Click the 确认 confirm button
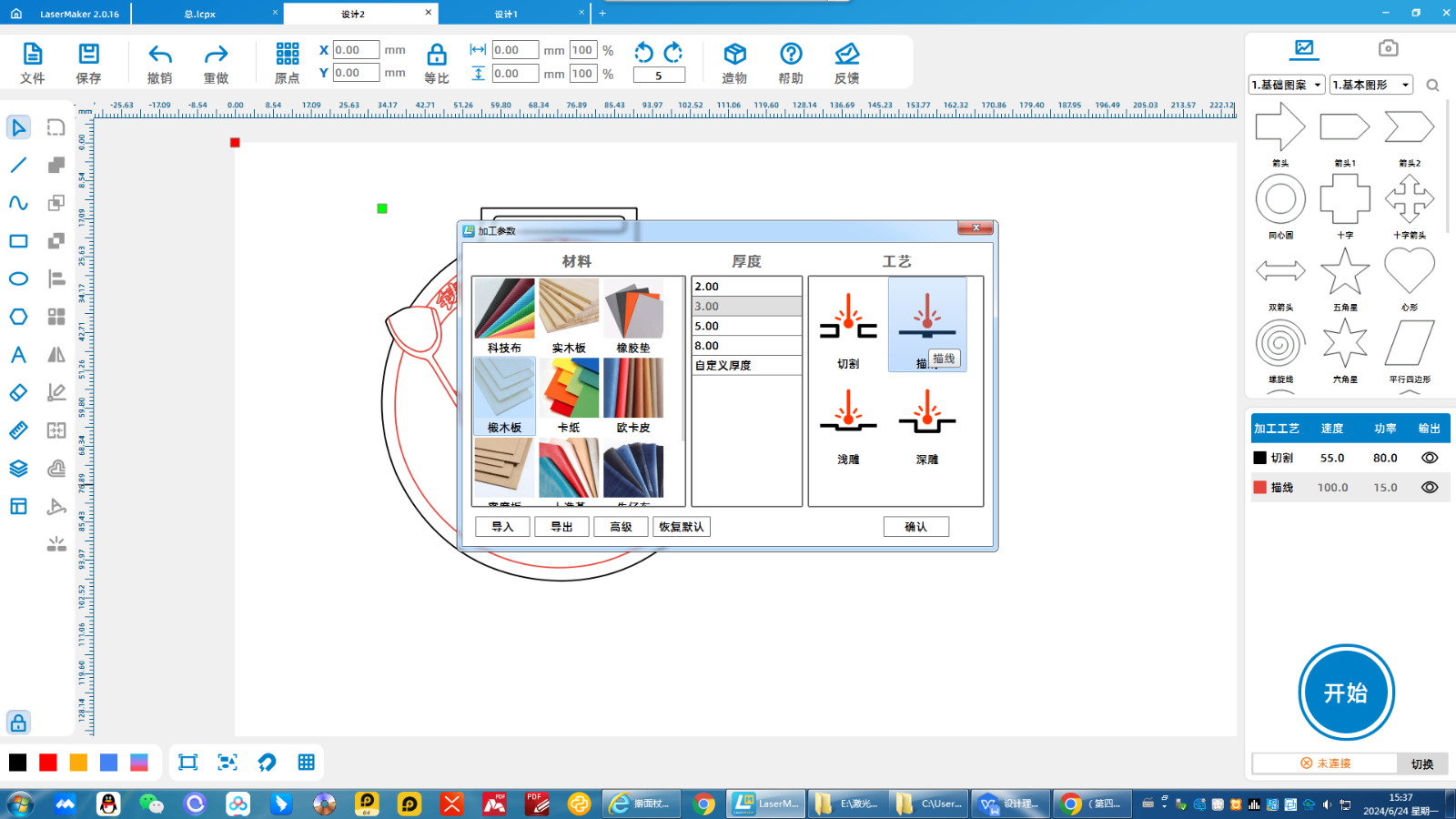This screenshot has height=819, width=1456. click(x=915, y=527)
